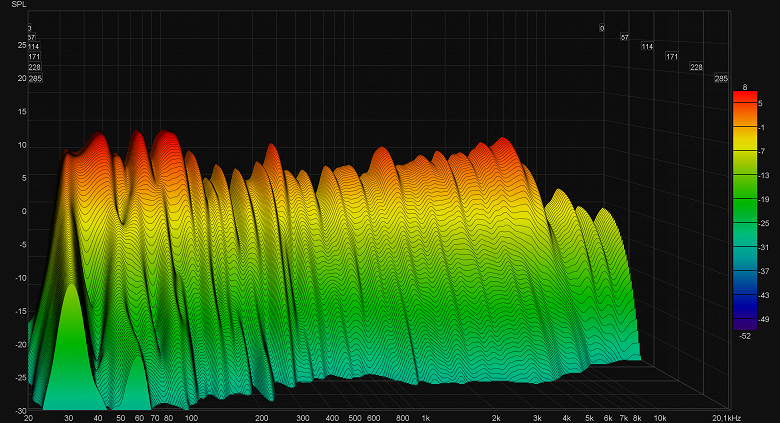
Task: Click the -30 label on the SPL axis
Action: (x=21, y=410)
